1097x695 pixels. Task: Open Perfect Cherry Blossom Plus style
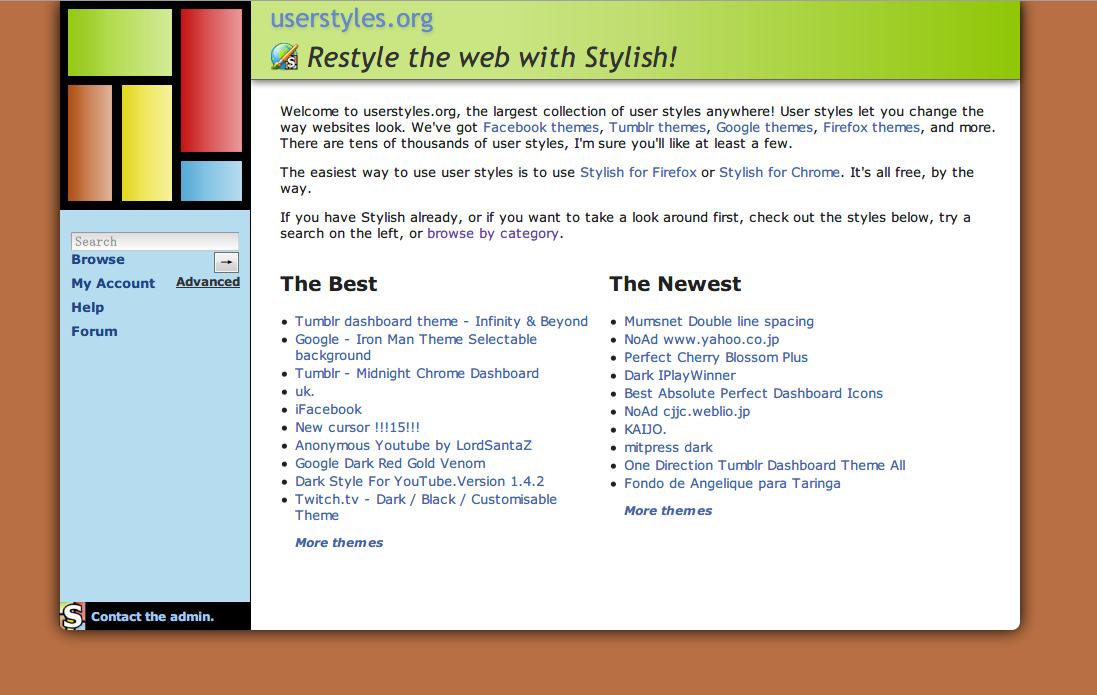point(716,358)
